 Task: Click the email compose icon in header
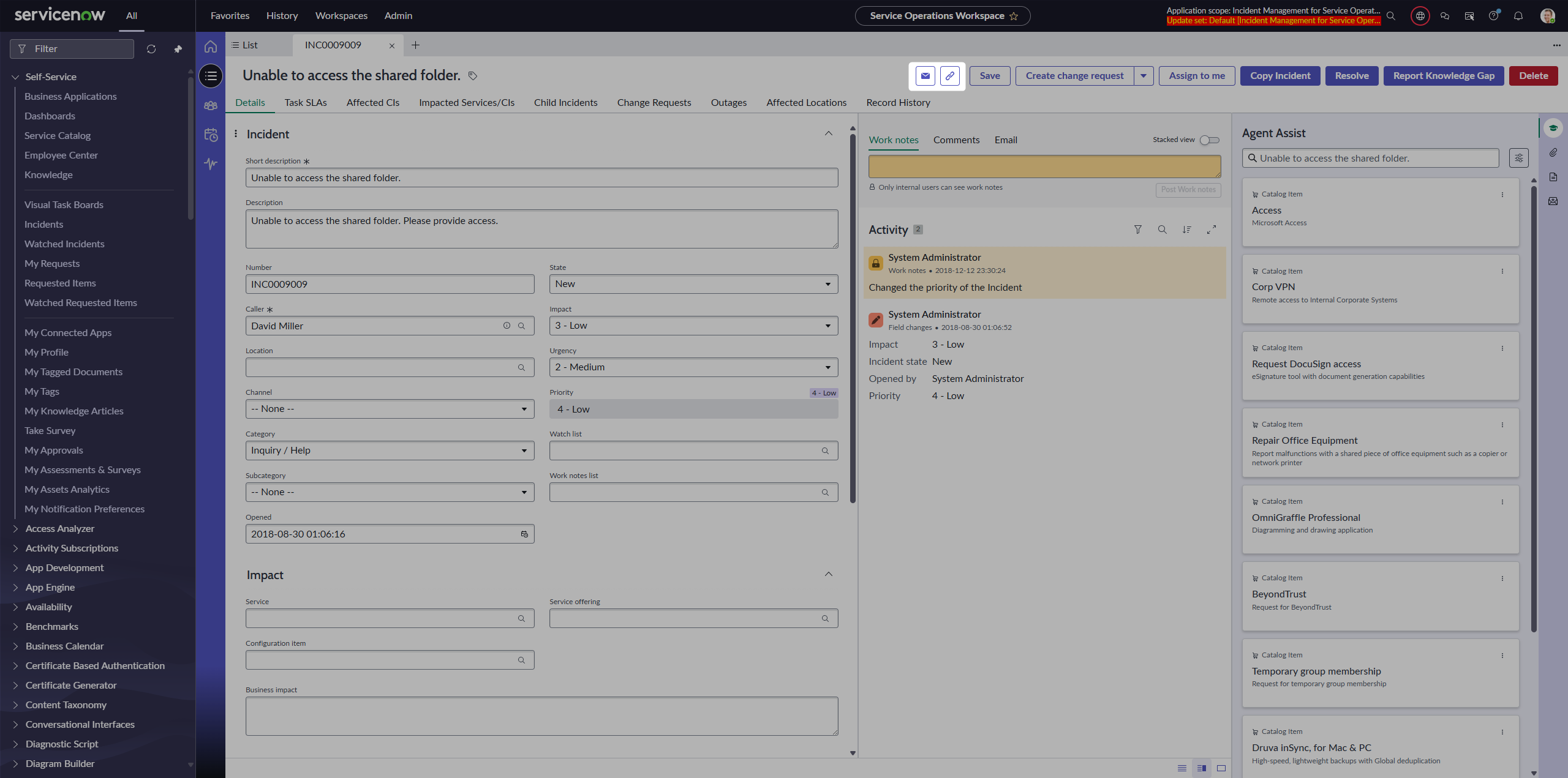point(925,76)
